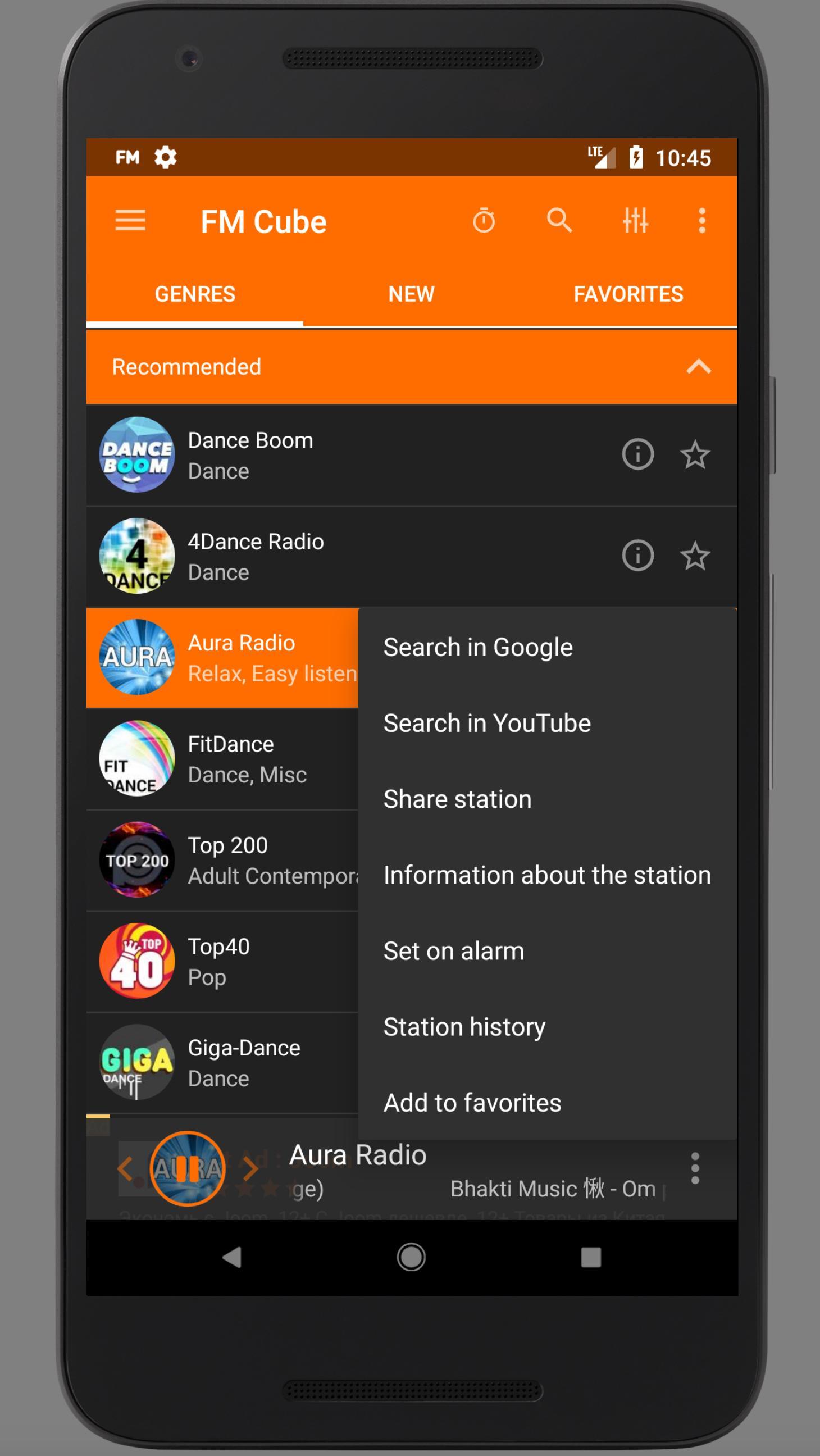Tap the FM Cube title
Screen dimensions: 820x1456
tap(263, 221)
